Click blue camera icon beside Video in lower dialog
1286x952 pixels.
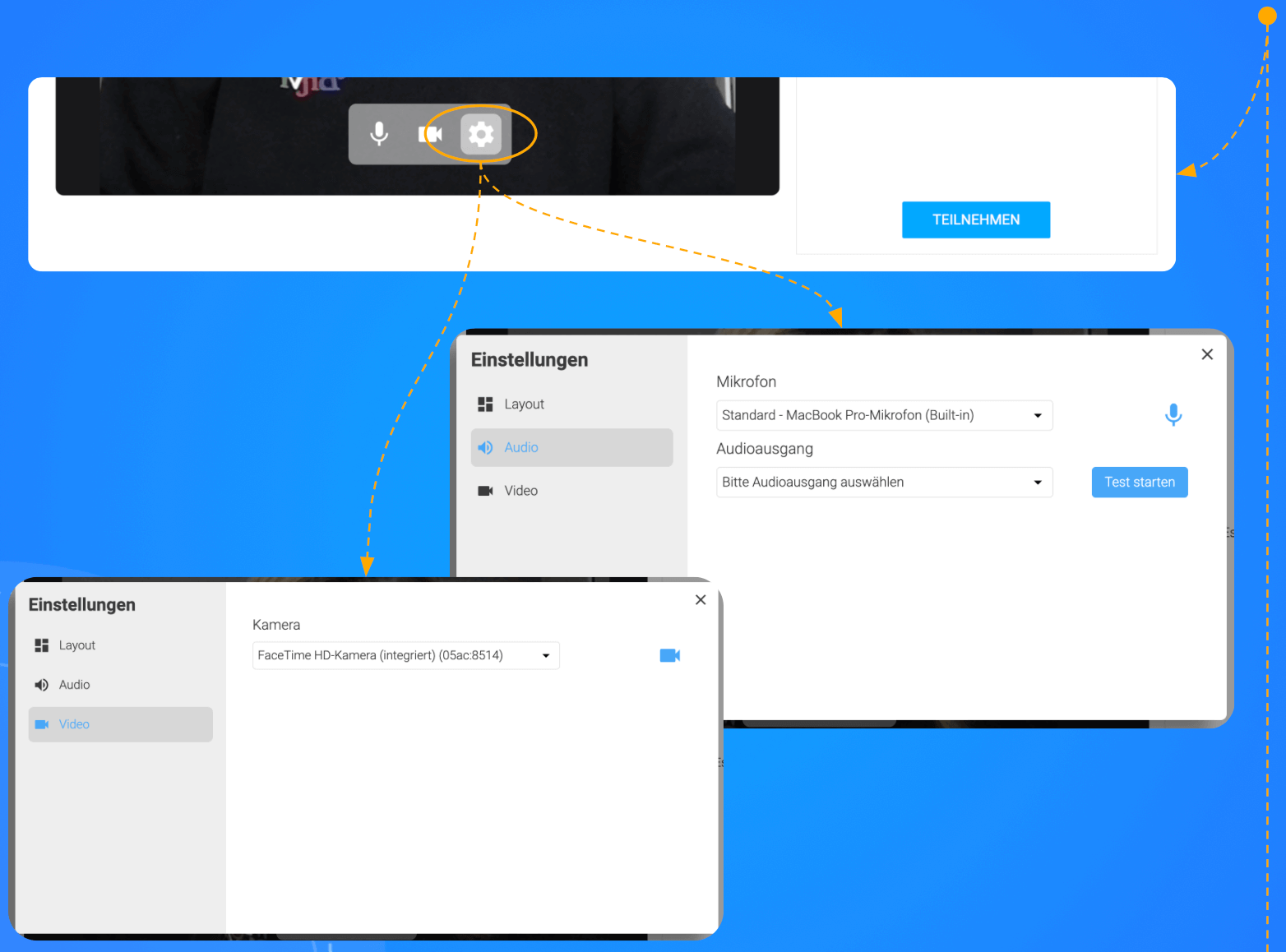[x=42, y=724]
